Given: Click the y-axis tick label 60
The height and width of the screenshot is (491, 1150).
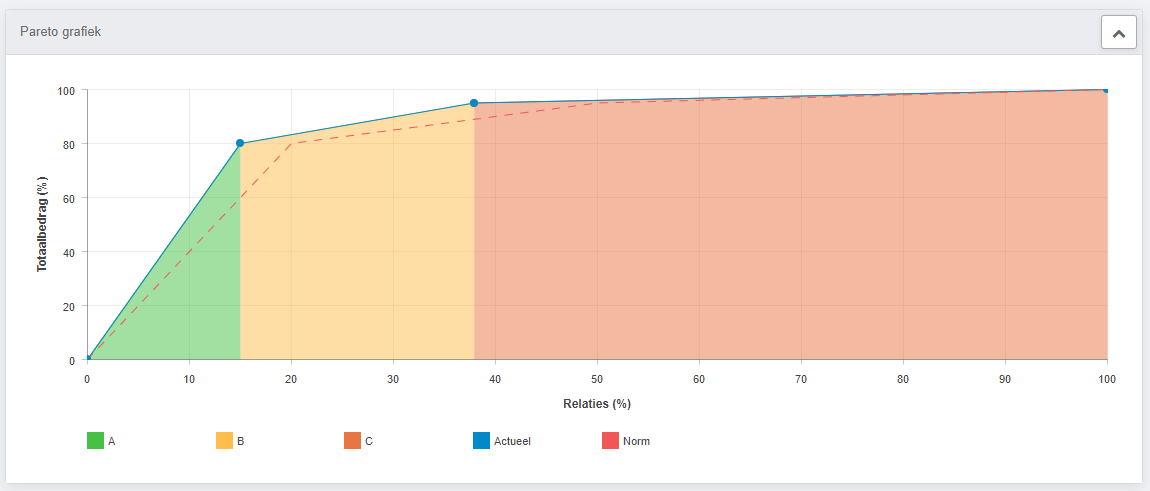Looking at the screenshot, I should (x=68, y=198).
